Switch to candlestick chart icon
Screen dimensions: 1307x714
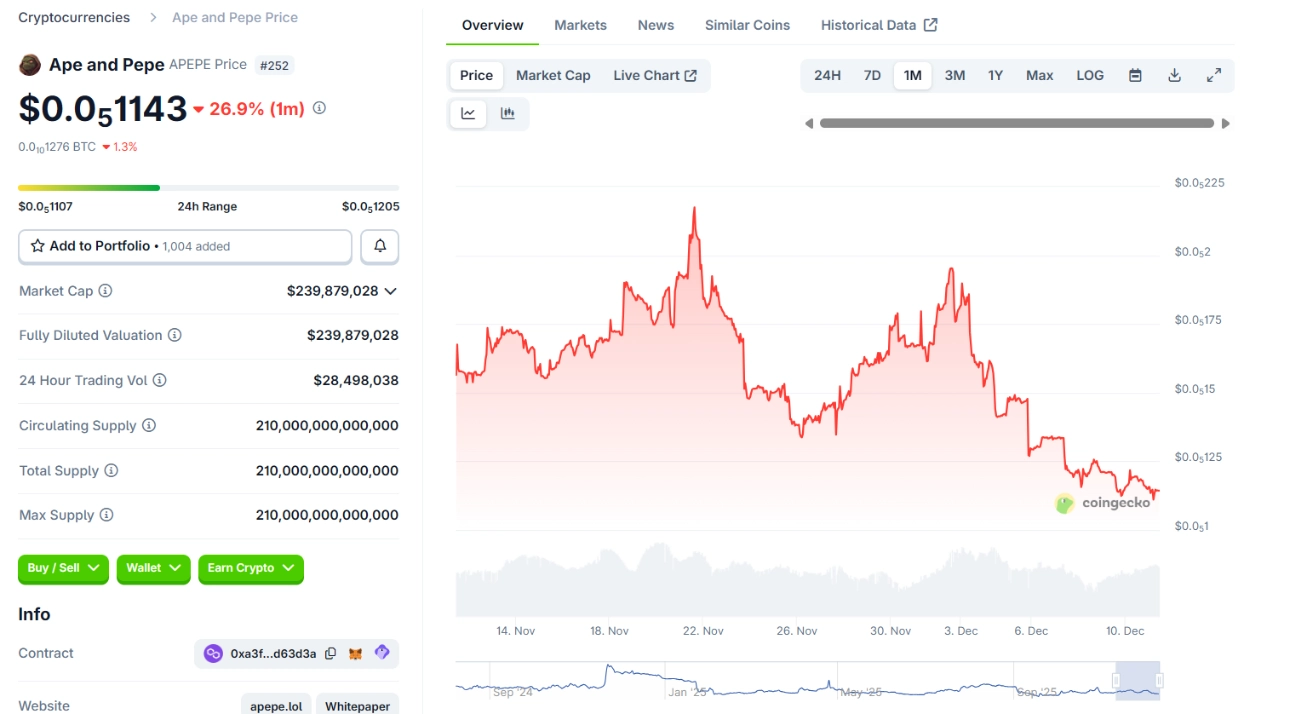[x=508, y=114]
